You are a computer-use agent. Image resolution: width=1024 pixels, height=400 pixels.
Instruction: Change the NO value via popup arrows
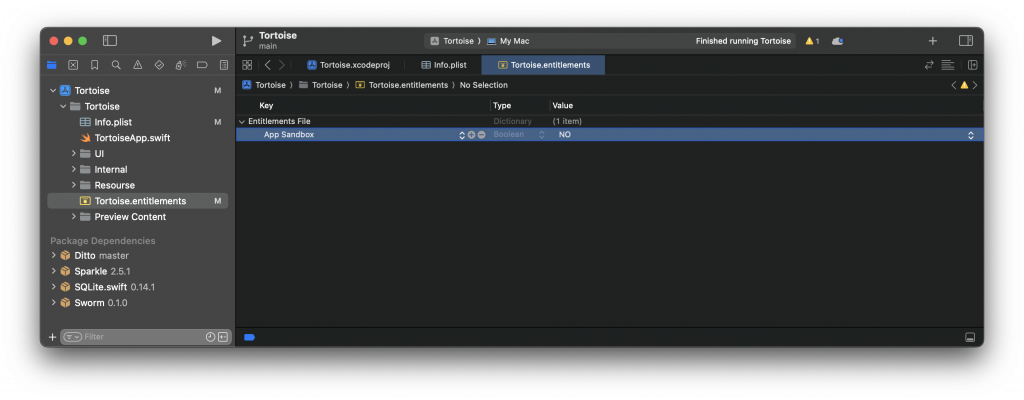(970, 135)
